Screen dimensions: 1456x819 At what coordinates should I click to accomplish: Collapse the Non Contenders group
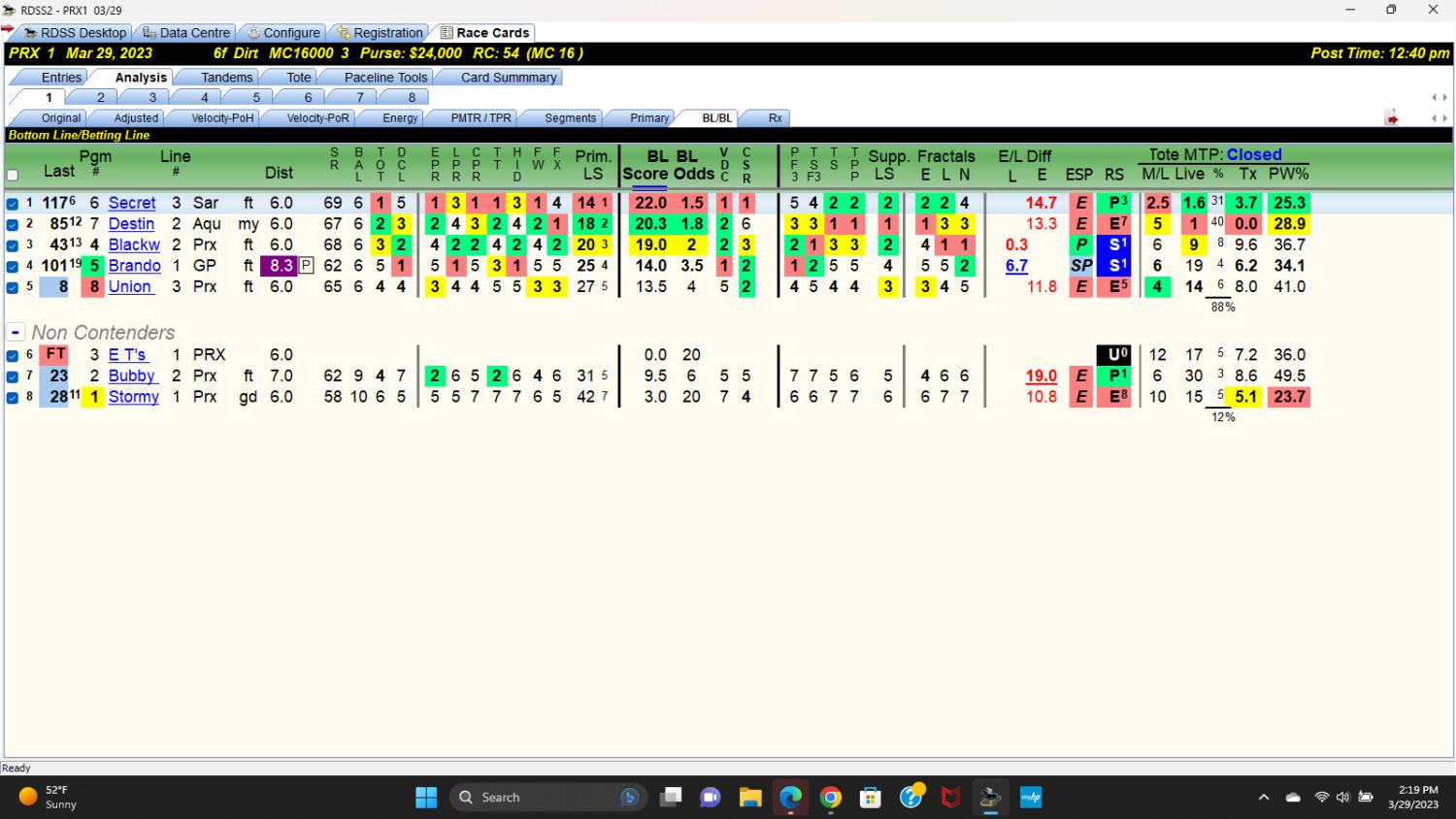(x=16, y=333)
